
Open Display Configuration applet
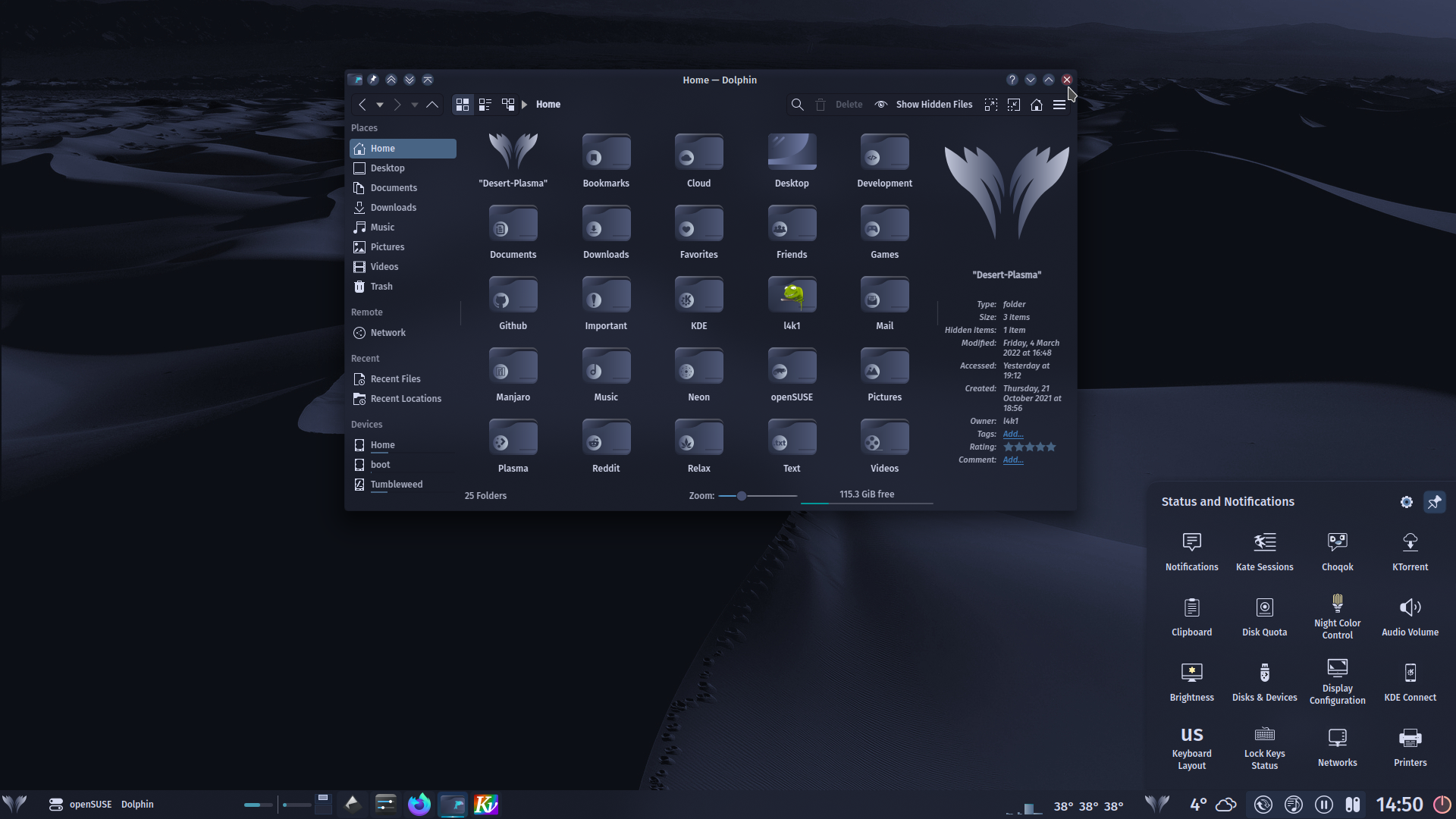(x=1338, y=682)
